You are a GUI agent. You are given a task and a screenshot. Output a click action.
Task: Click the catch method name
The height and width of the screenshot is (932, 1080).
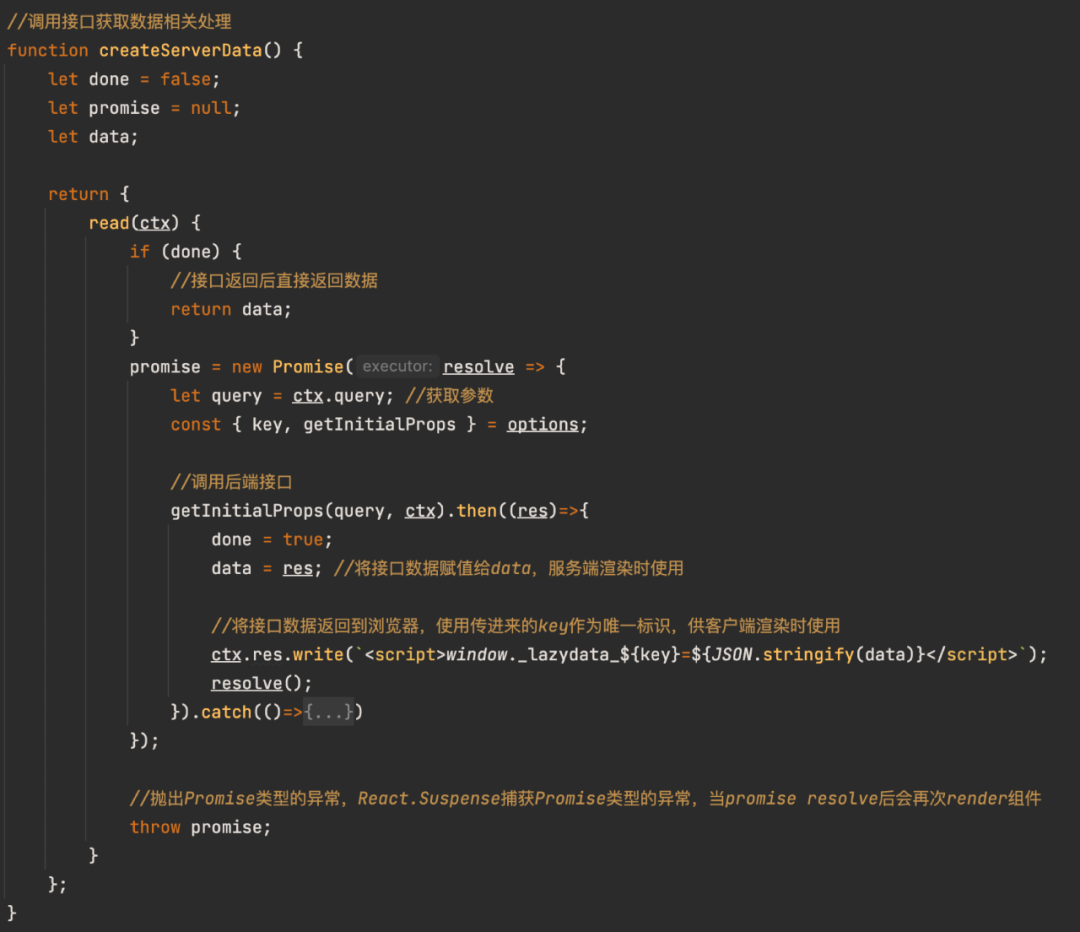click(x=226, y=712)
